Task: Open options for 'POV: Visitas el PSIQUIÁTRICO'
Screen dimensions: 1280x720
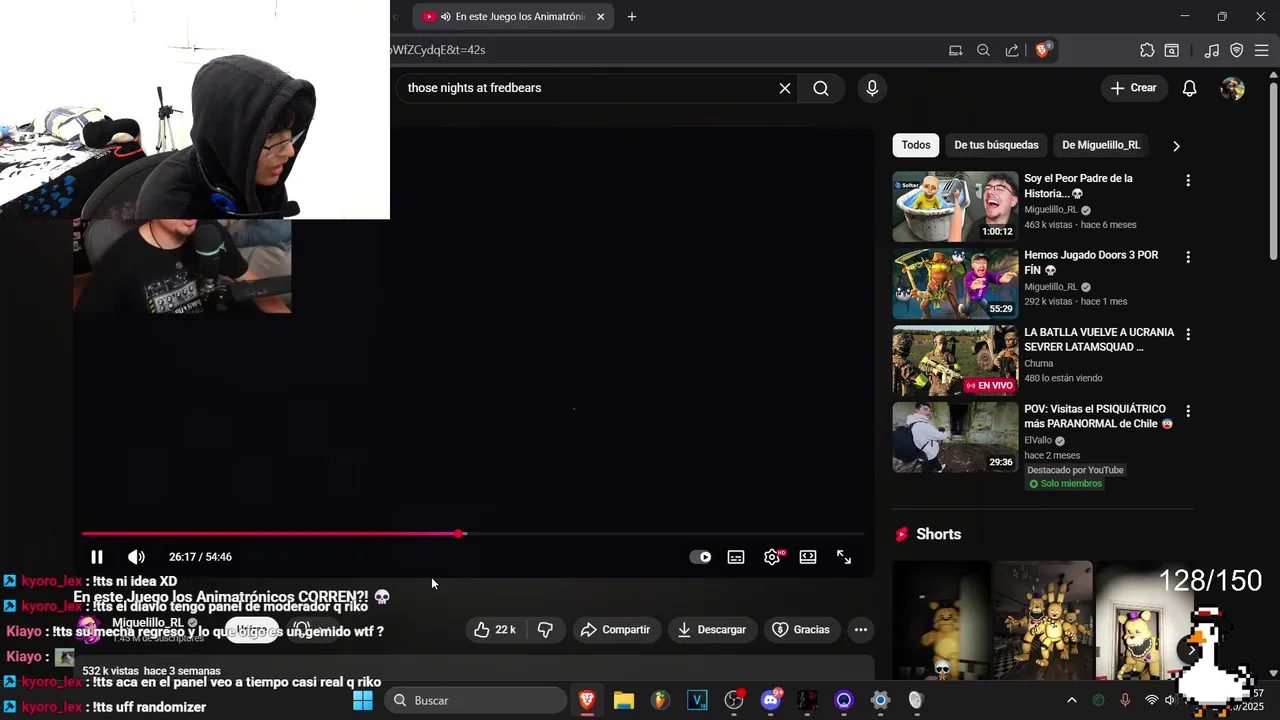Action: tap(1188, 411)
